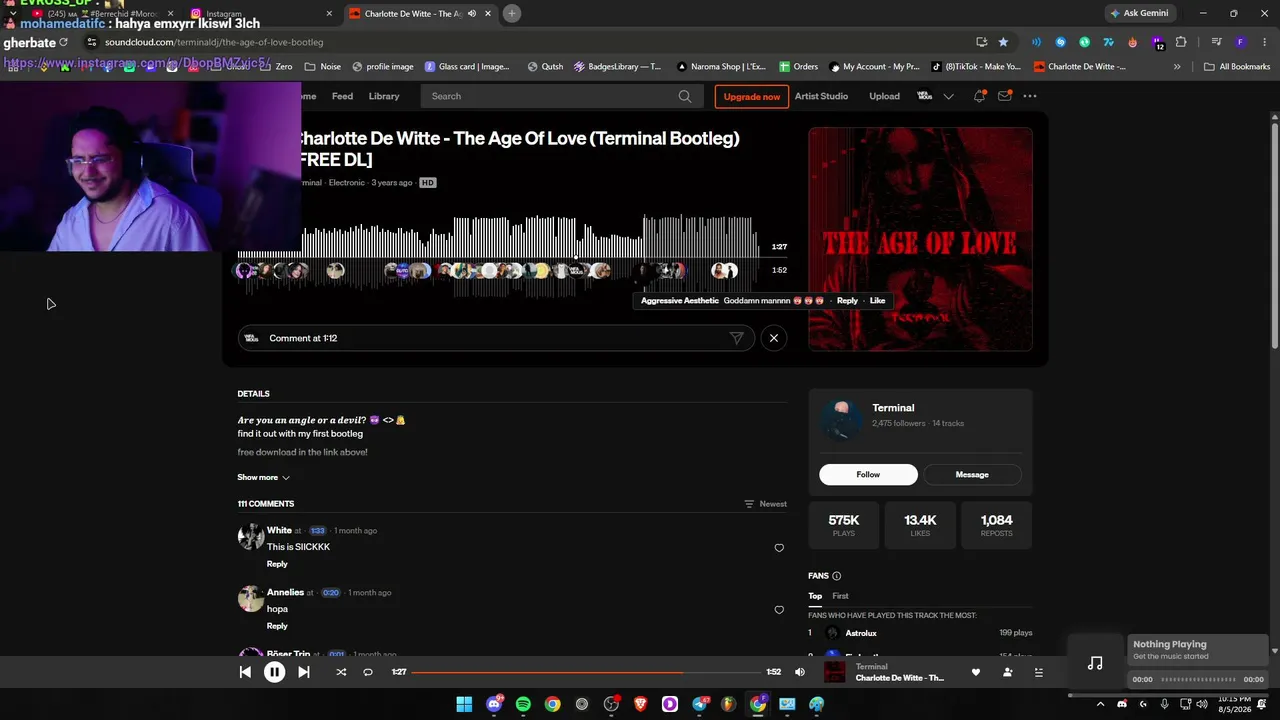Open the Next Up queue

coord(1039,672)
